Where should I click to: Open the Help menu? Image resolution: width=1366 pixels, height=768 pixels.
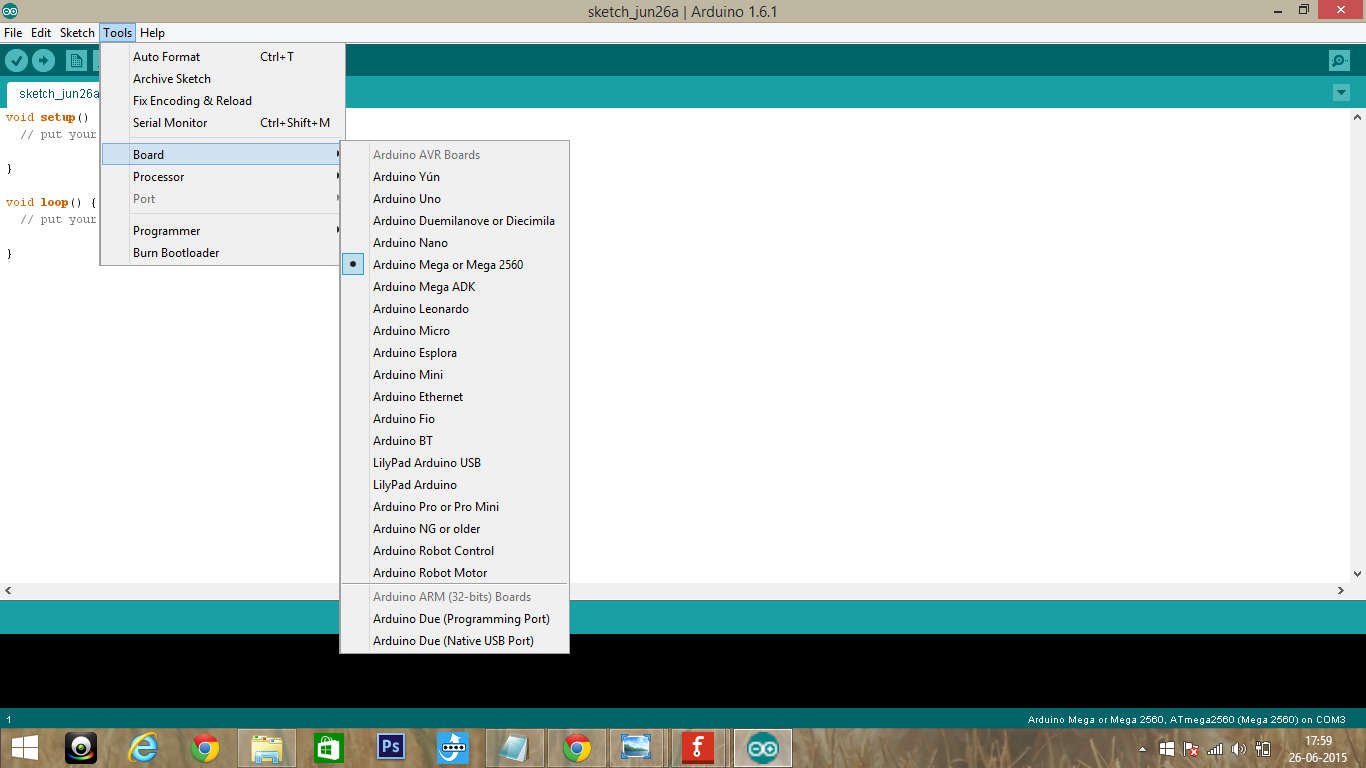[x=152, y=33]
